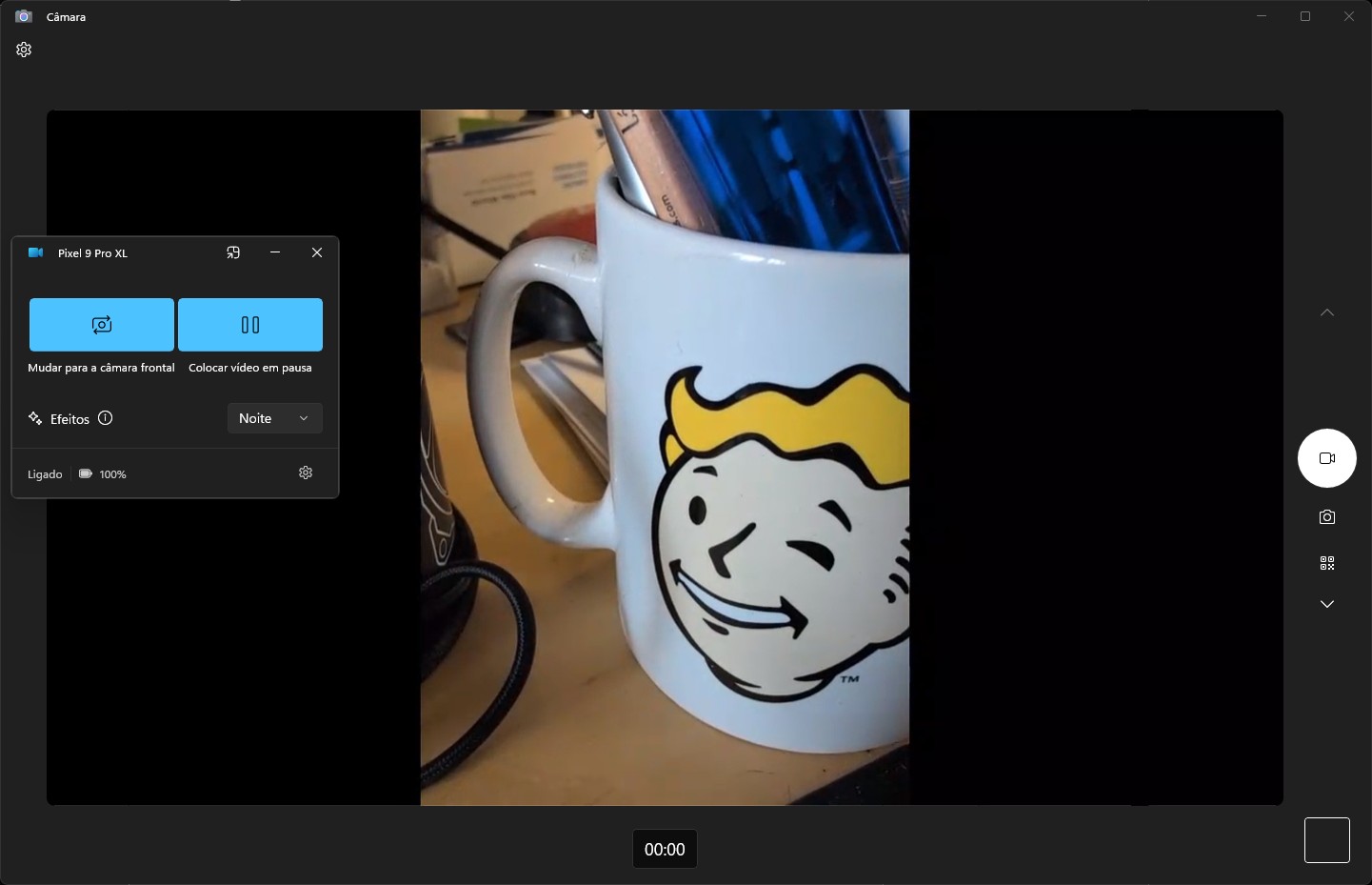Minimize the Pixel 9 Pro XL panel
Viewport: 1372px width, 885px height.
[x=275, y=252]
